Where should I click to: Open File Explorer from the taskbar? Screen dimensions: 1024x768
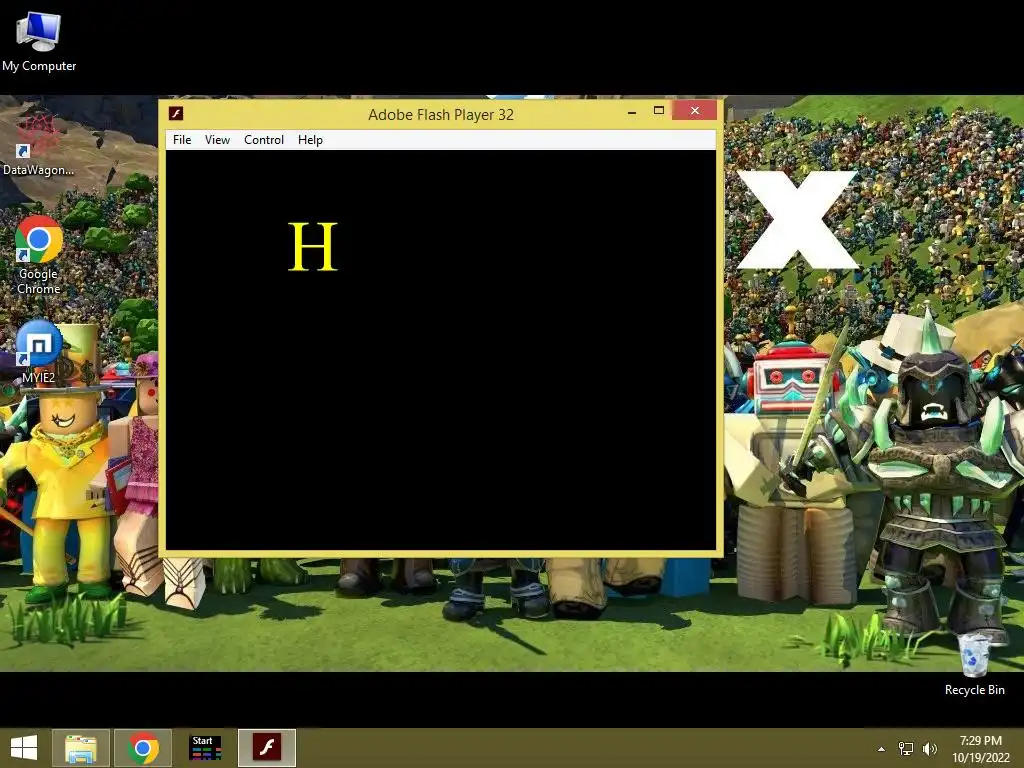pos(80,748)
